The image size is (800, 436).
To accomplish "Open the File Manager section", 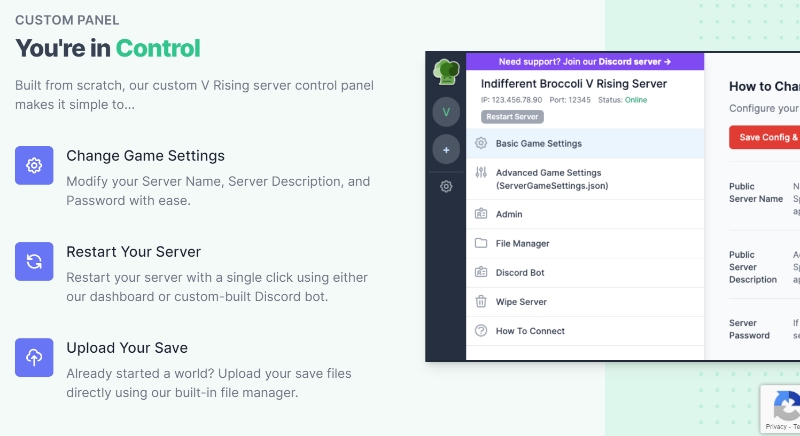I will (522, 243).
